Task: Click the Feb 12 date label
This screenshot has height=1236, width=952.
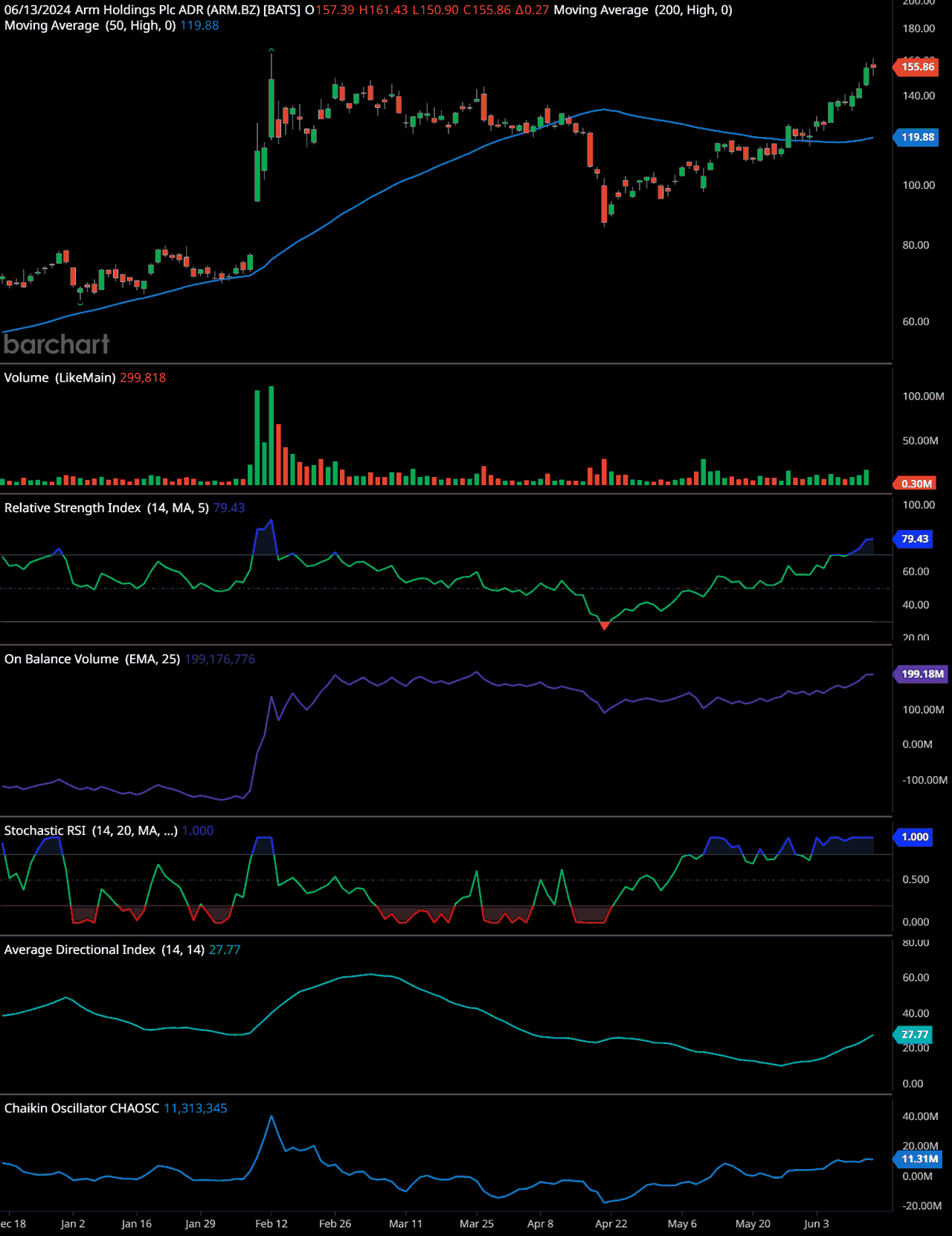Action: coord(271,1223)
